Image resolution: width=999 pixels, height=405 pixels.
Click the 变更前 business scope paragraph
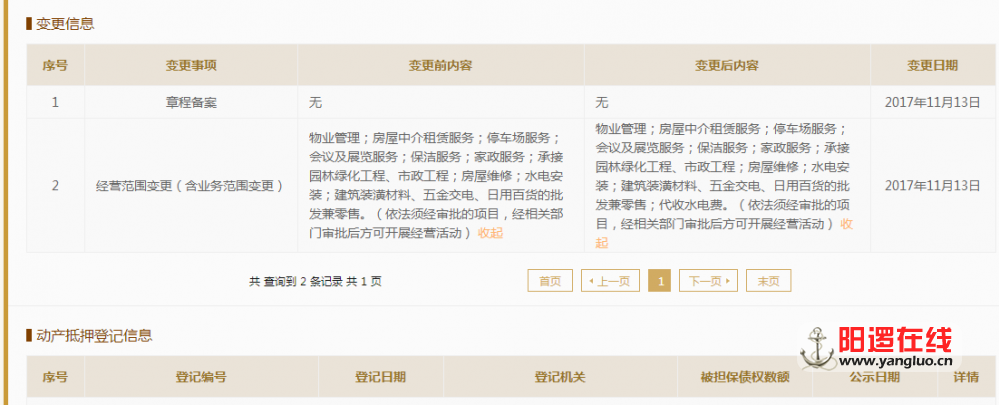coord(436,186)
